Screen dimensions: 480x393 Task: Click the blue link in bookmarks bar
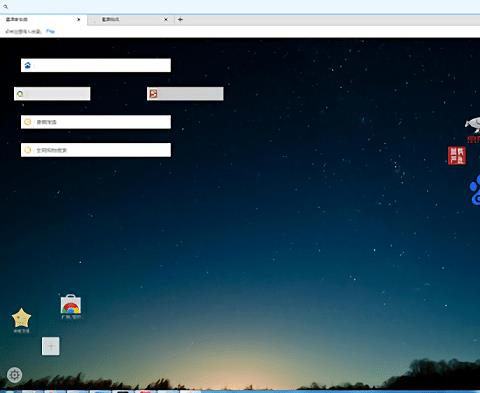click(50, 31)
